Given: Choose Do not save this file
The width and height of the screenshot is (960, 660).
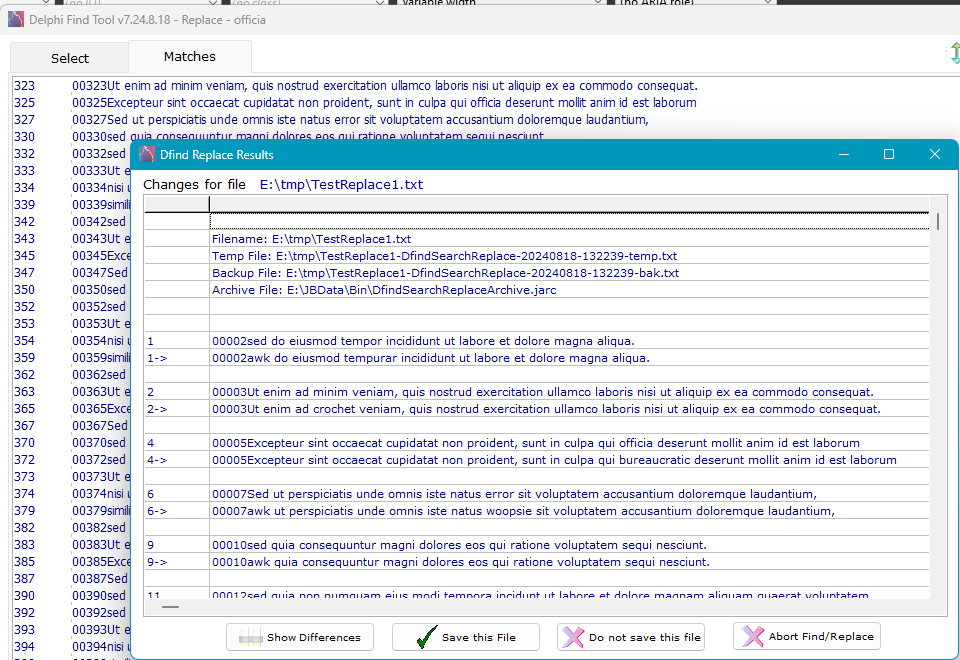Looking at the screenshot, I should pyautogui.click(x=631, y=637).
